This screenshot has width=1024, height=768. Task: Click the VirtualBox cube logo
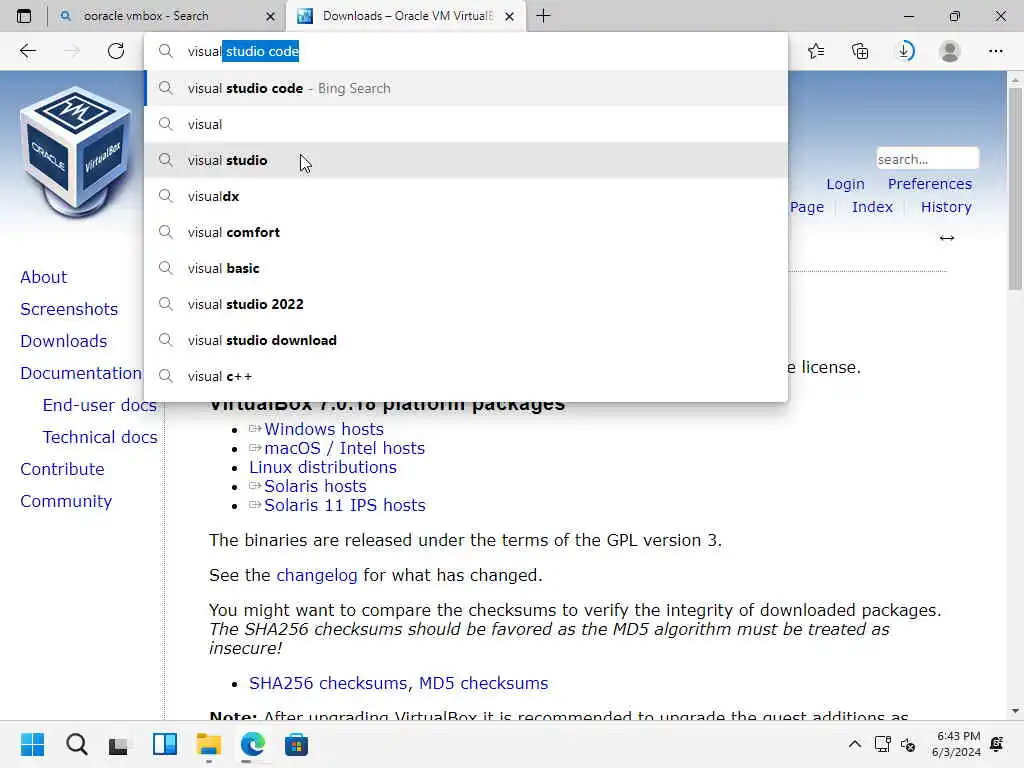coord(75,152)
